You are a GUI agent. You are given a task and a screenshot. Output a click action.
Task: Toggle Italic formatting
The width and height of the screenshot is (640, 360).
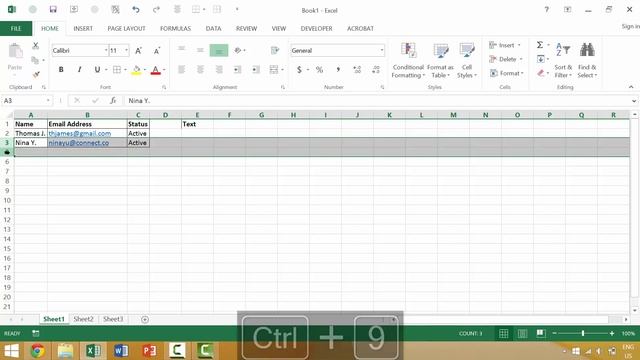79,70
